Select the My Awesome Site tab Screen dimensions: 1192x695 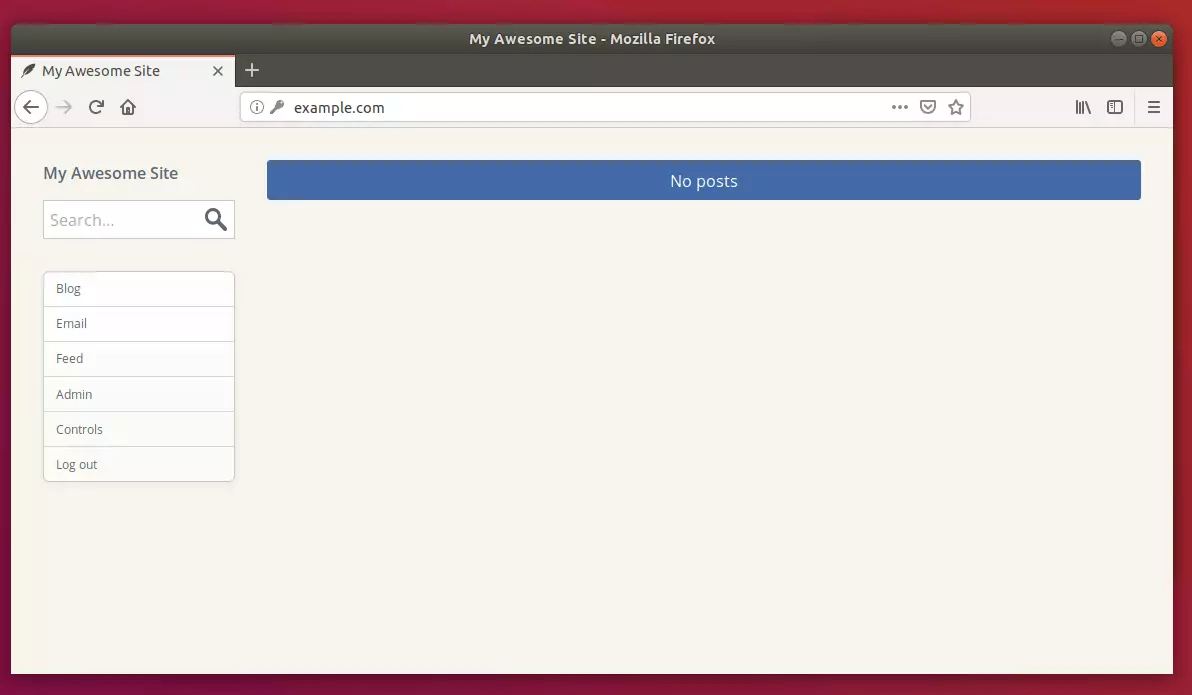(123, 71)
